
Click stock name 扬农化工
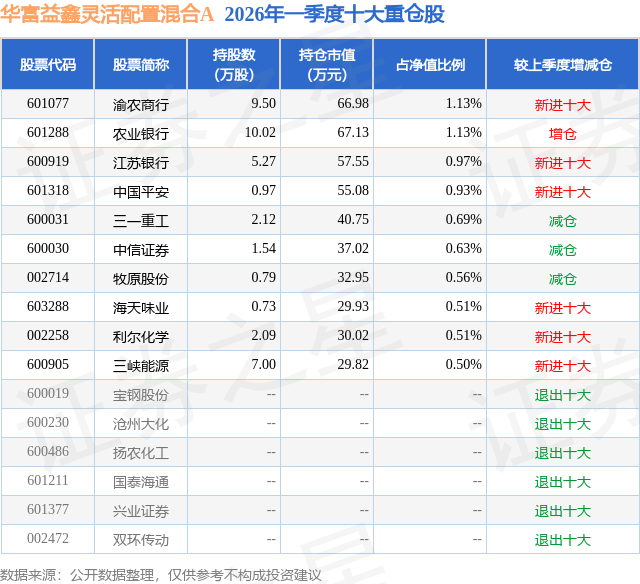tap(141, 453)
